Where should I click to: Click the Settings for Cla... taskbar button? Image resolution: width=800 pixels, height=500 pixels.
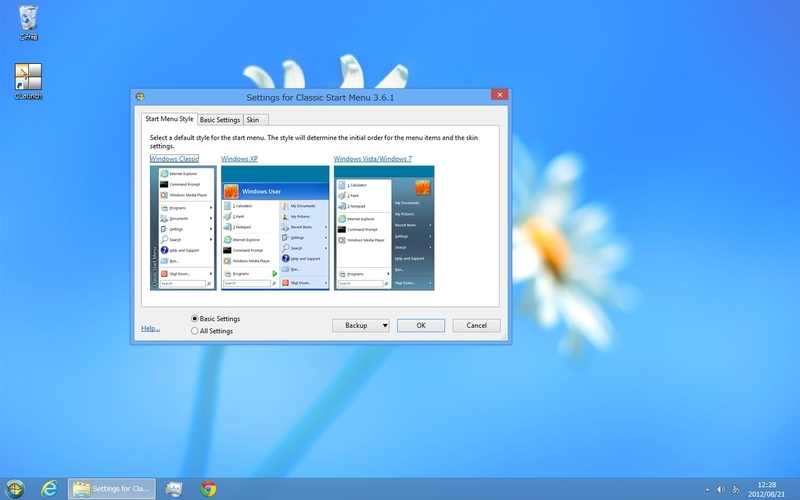[112, 489]
